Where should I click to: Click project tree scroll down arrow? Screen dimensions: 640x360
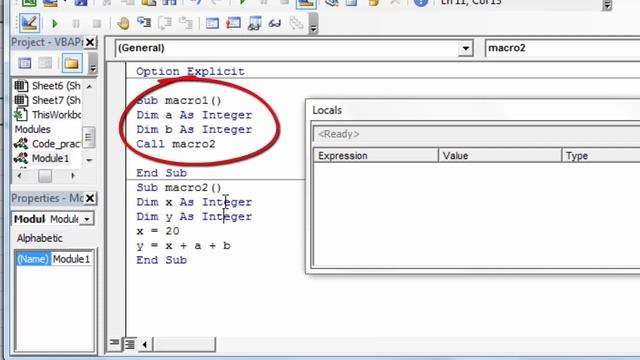[89, 160]
